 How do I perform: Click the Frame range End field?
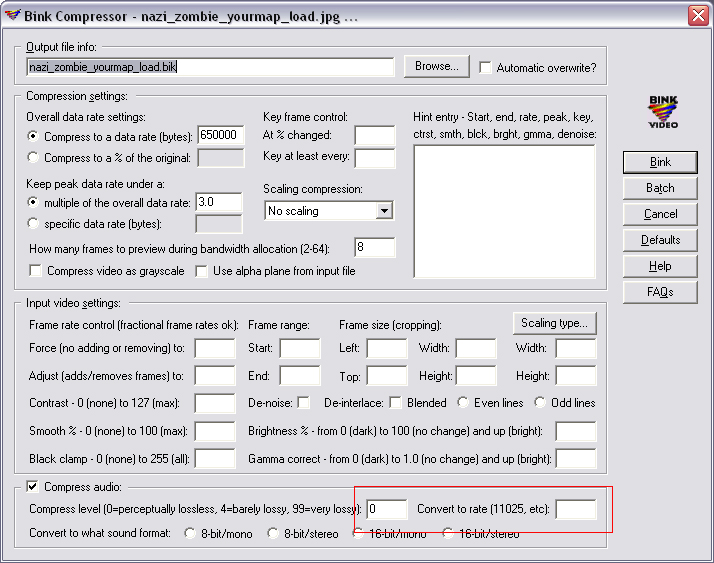coord(300,376)
